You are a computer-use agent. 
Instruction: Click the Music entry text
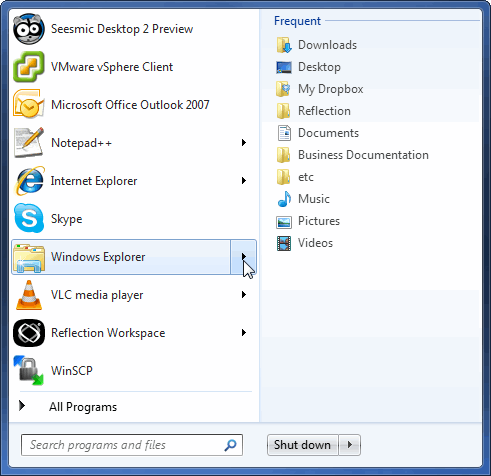click(314, 199)
